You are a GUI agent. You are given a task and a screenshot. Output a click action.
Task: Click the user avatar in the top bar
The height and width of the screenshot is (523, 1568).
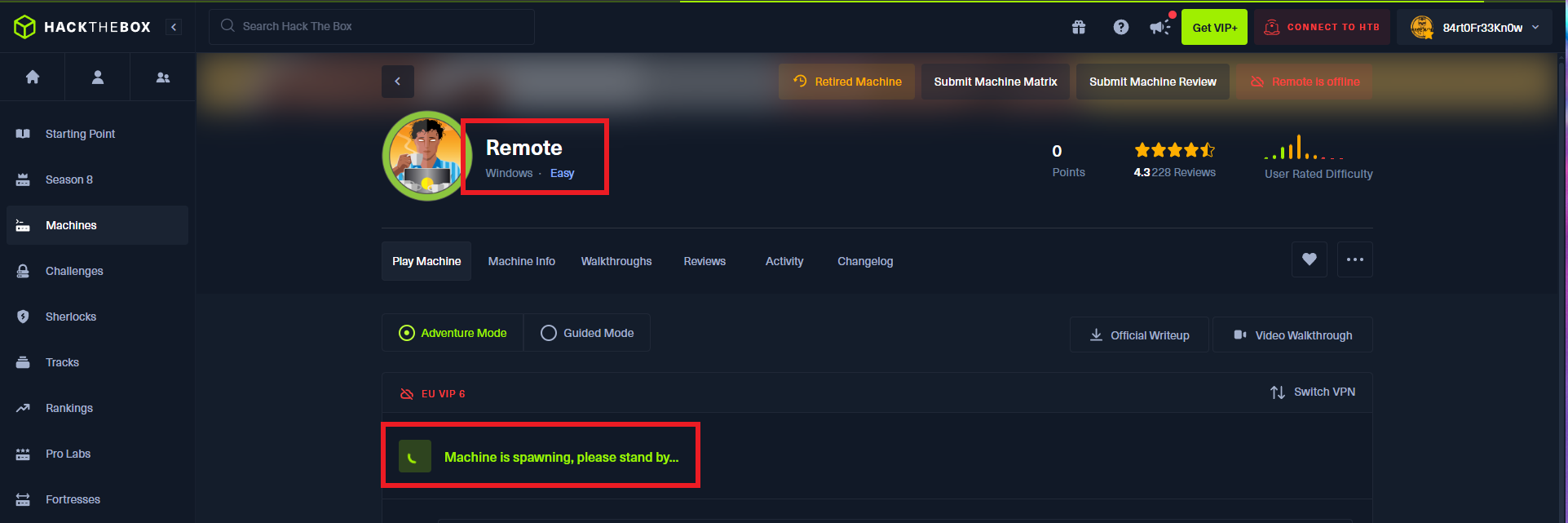pyautogui.click(x=1422, y=27)
